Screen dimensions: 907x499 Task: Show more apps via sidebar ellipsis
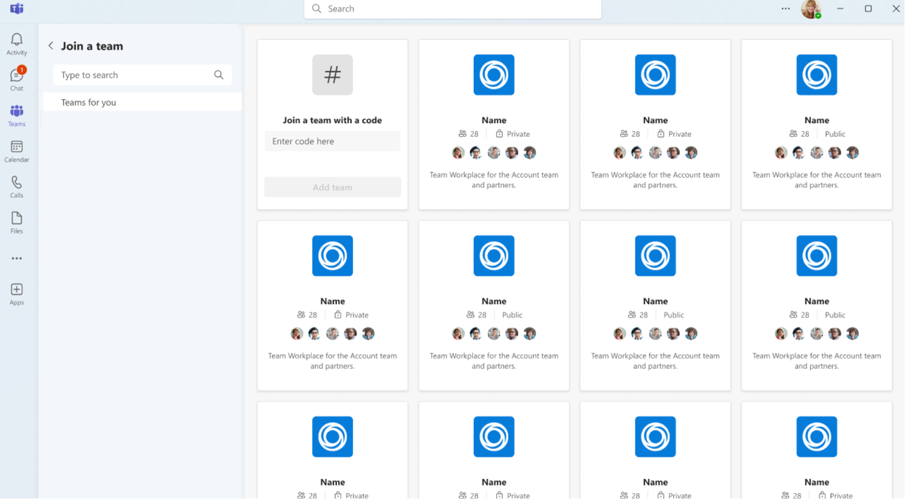(17, 258)
